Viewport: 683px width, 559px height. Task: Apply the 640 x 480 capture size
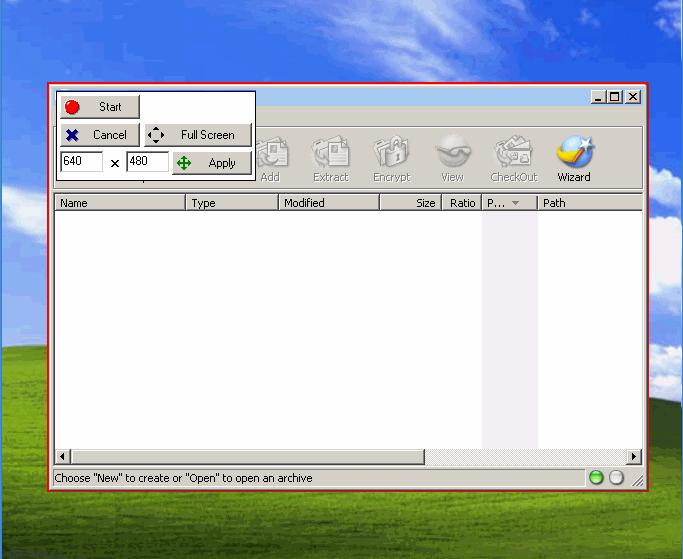tap(212, 163)
